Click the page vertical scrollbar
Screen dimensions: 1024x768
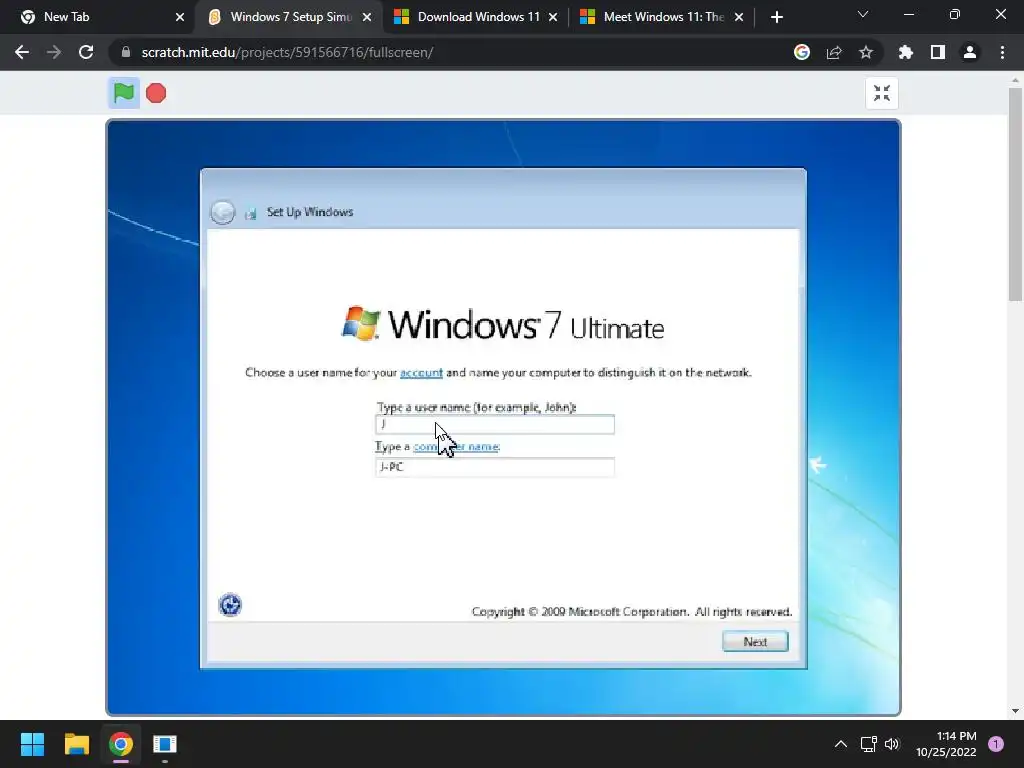(x=1015, y=195)
